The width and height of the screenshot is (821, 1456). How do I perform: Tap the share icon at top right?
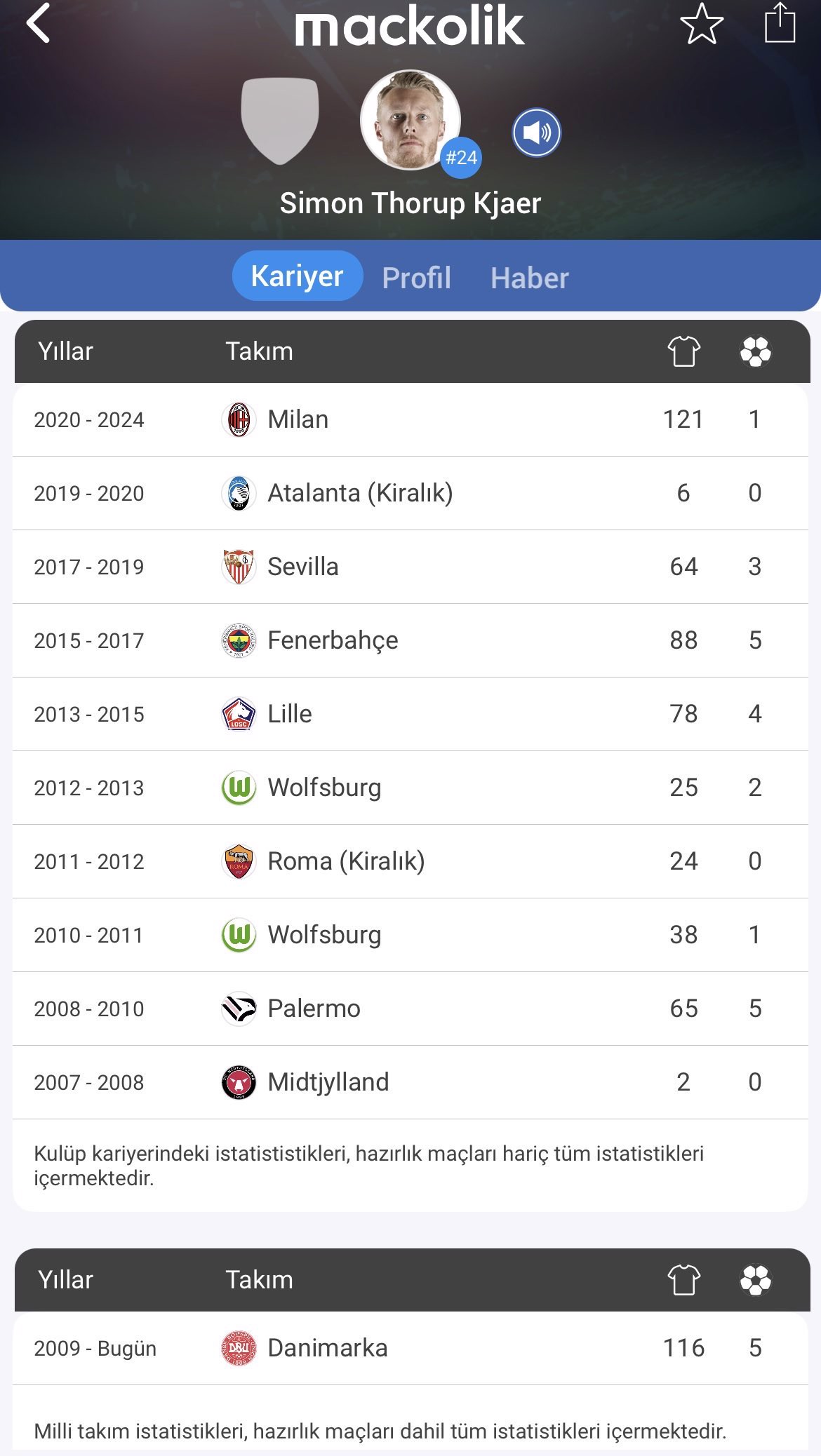[780, 22]
